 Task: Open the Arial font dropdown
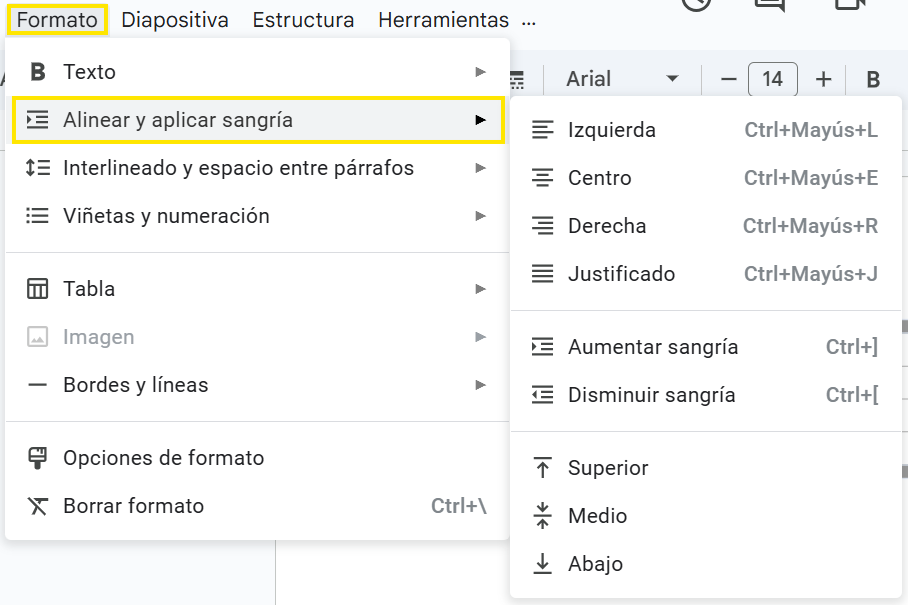tap(622, 79)
